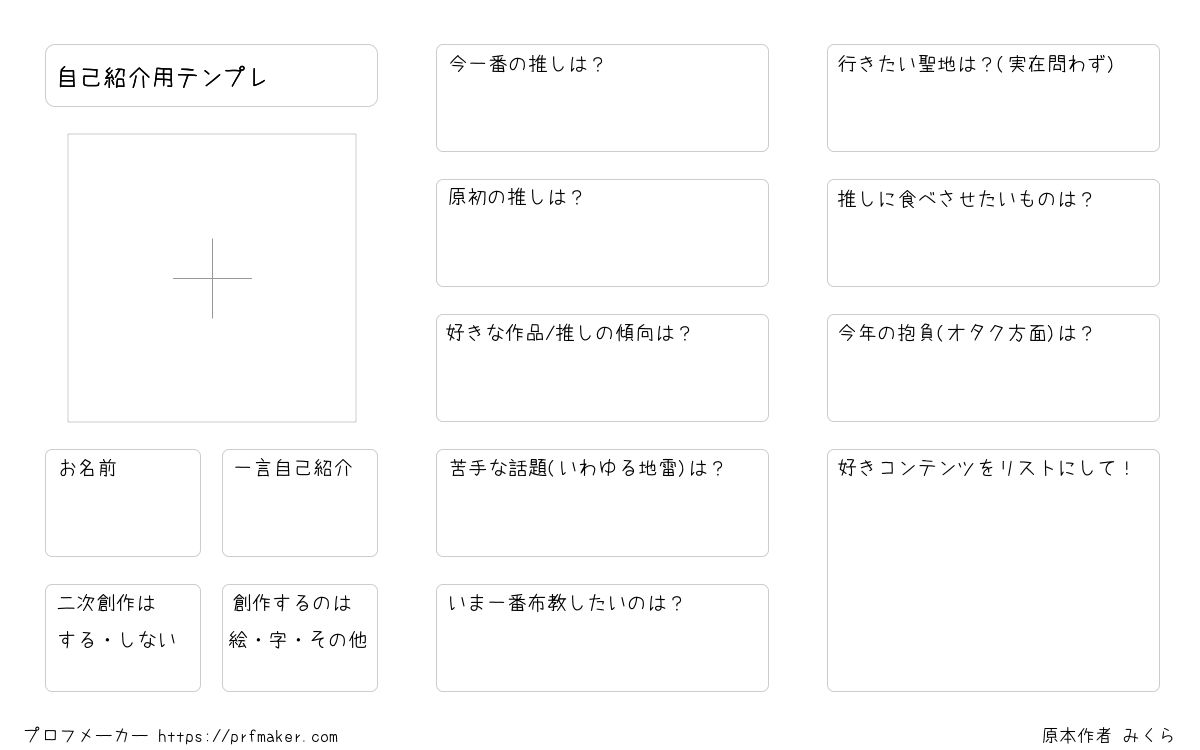This screenshot has height=750, width=1200.
Task: Click the 原初の推しは? answer box
Action: [602, 233]
